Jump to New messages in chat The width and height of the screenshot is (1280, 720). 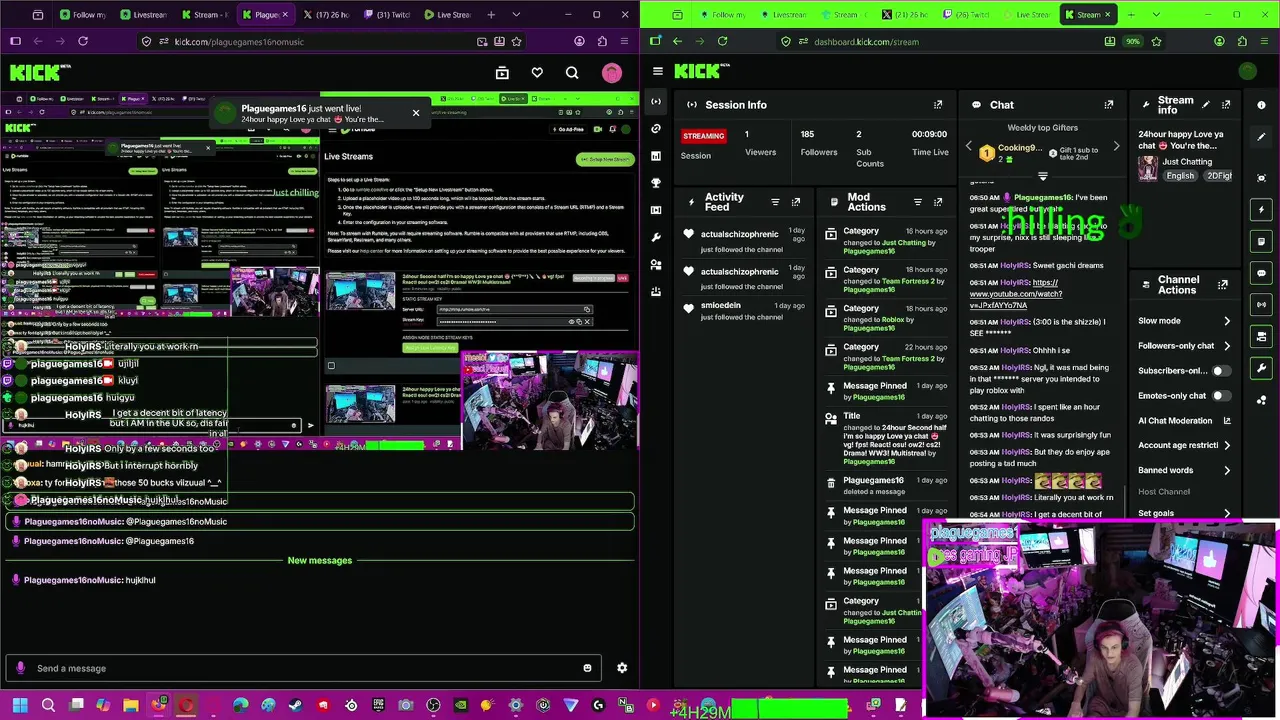[x=320, y=560]
